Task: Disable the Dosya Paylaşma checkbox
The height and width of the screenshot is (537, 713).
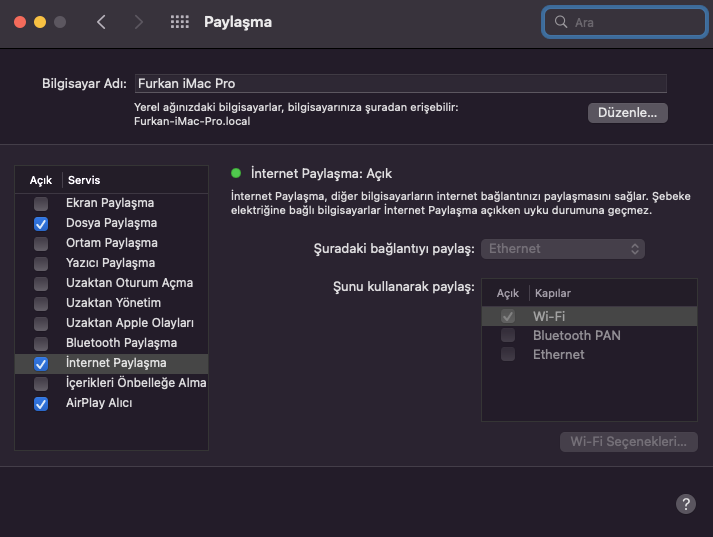Action: coord(41,223)
